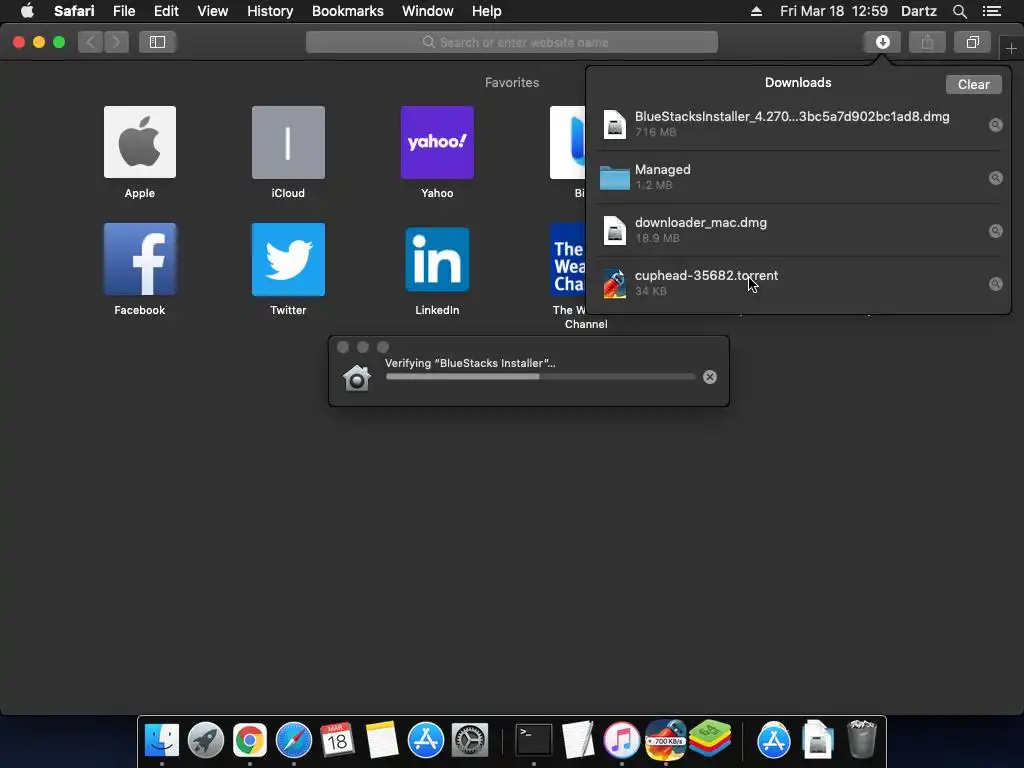Screen dimensions: 1024x768
Task: Open the Safari menu
Action: [74, 11]
